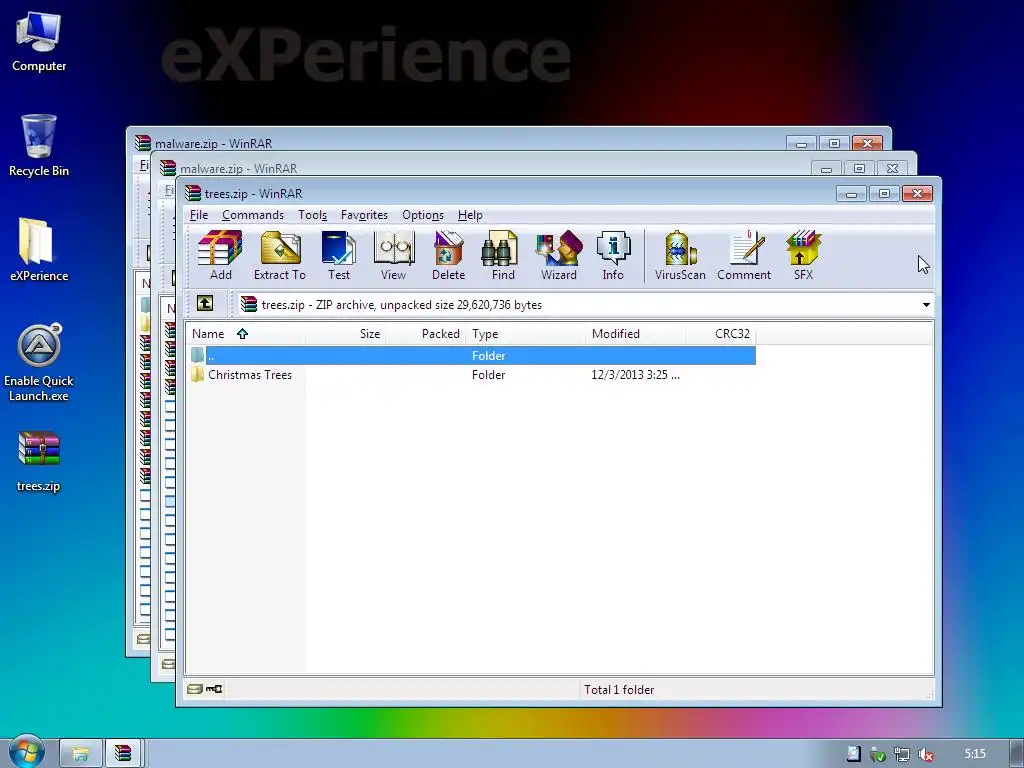
Task: Open the View tool
Action: tap(393, 255)
